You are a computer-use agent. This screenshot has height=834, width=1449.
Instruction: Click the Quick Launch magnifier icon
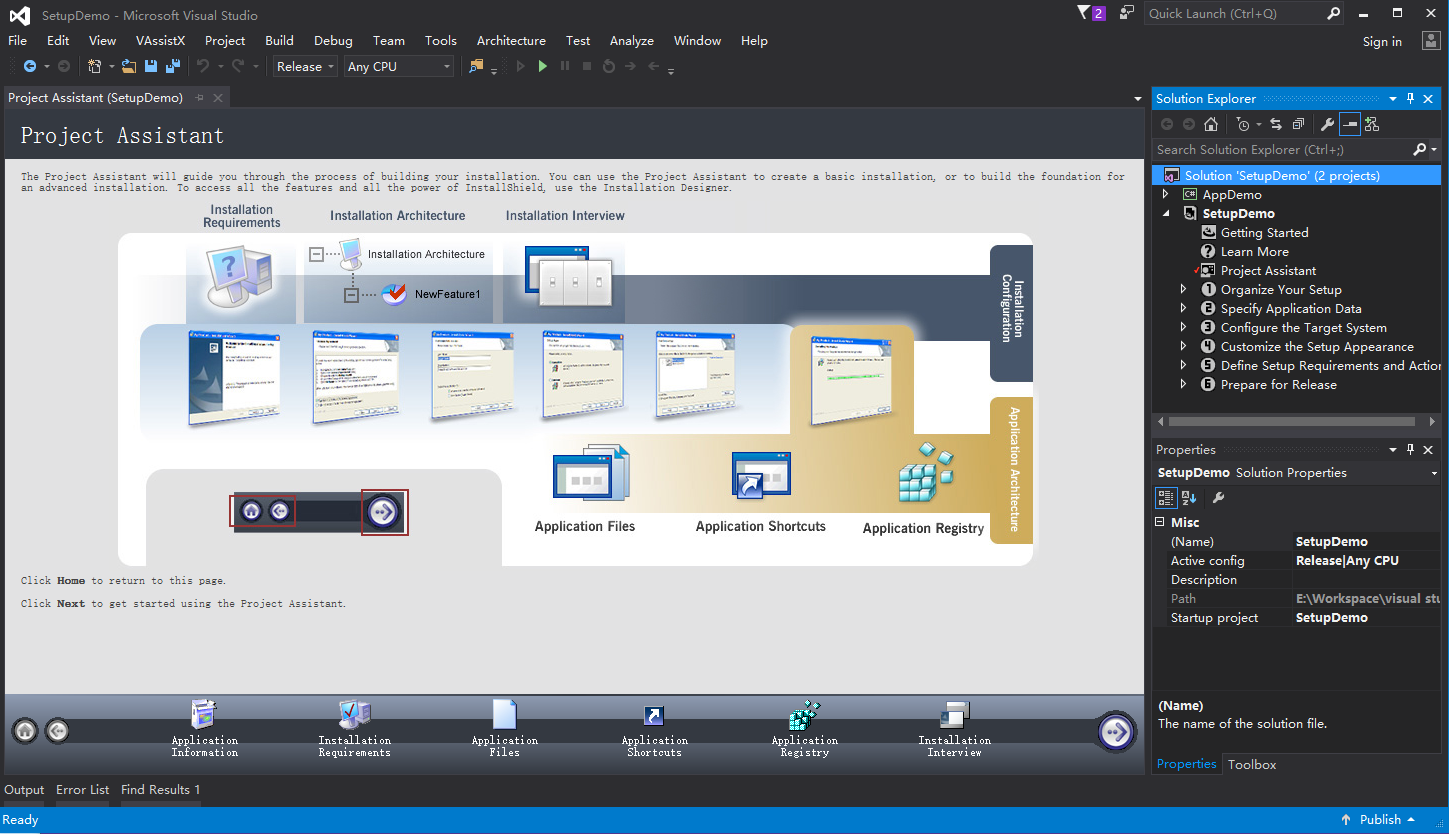click(x=1333, y=13)
